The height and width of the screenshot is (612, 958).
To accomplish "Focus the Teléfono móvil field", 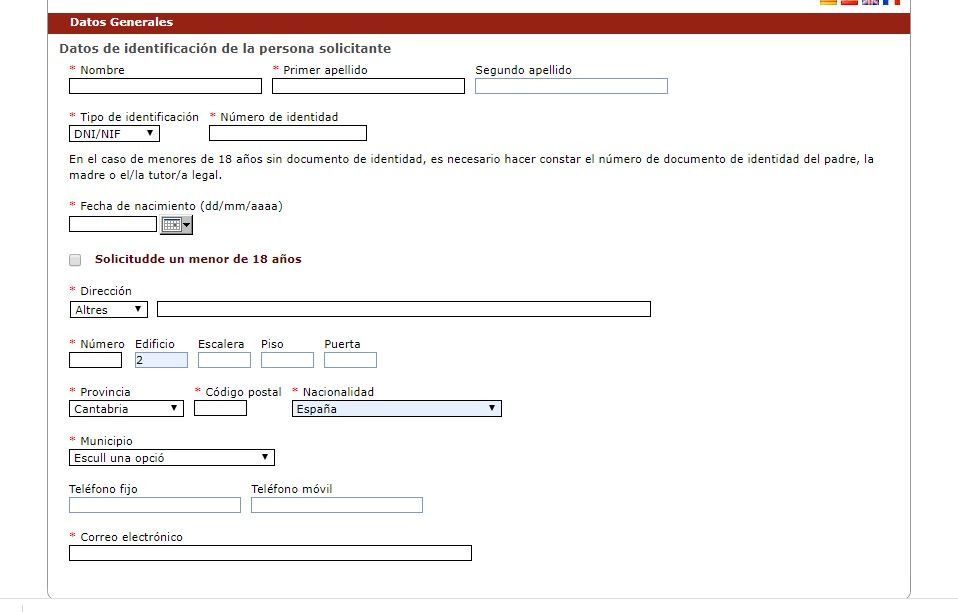I will [337, 505].
